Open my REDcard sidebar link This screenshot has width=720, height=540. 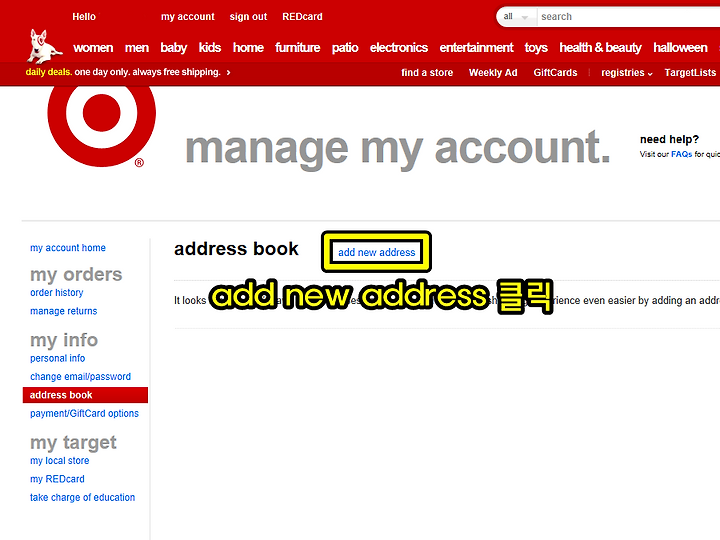[57, 479]
